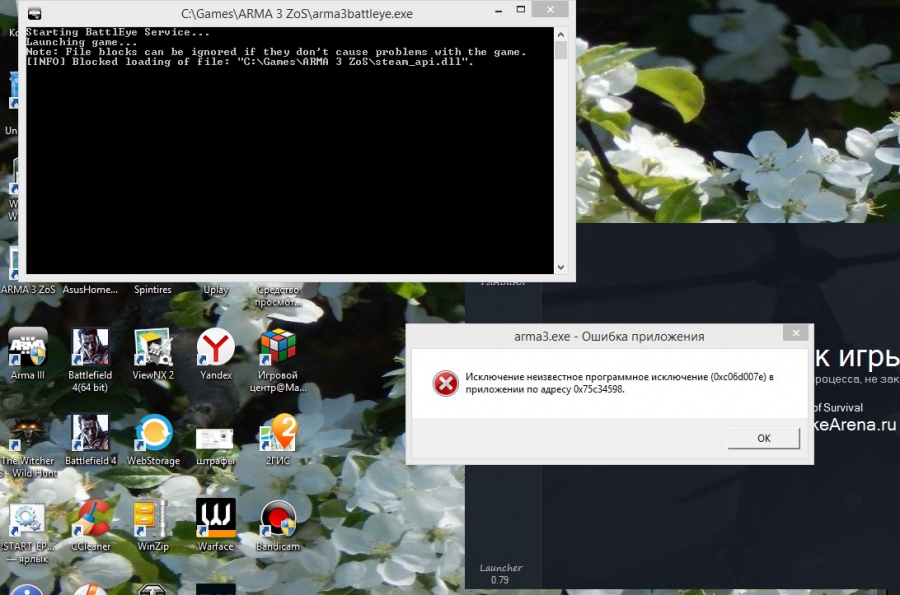Click OK in the arma3.exe error dialog
Screen dimensions: 900x595
pyautogui.click(x=763, y=438)
